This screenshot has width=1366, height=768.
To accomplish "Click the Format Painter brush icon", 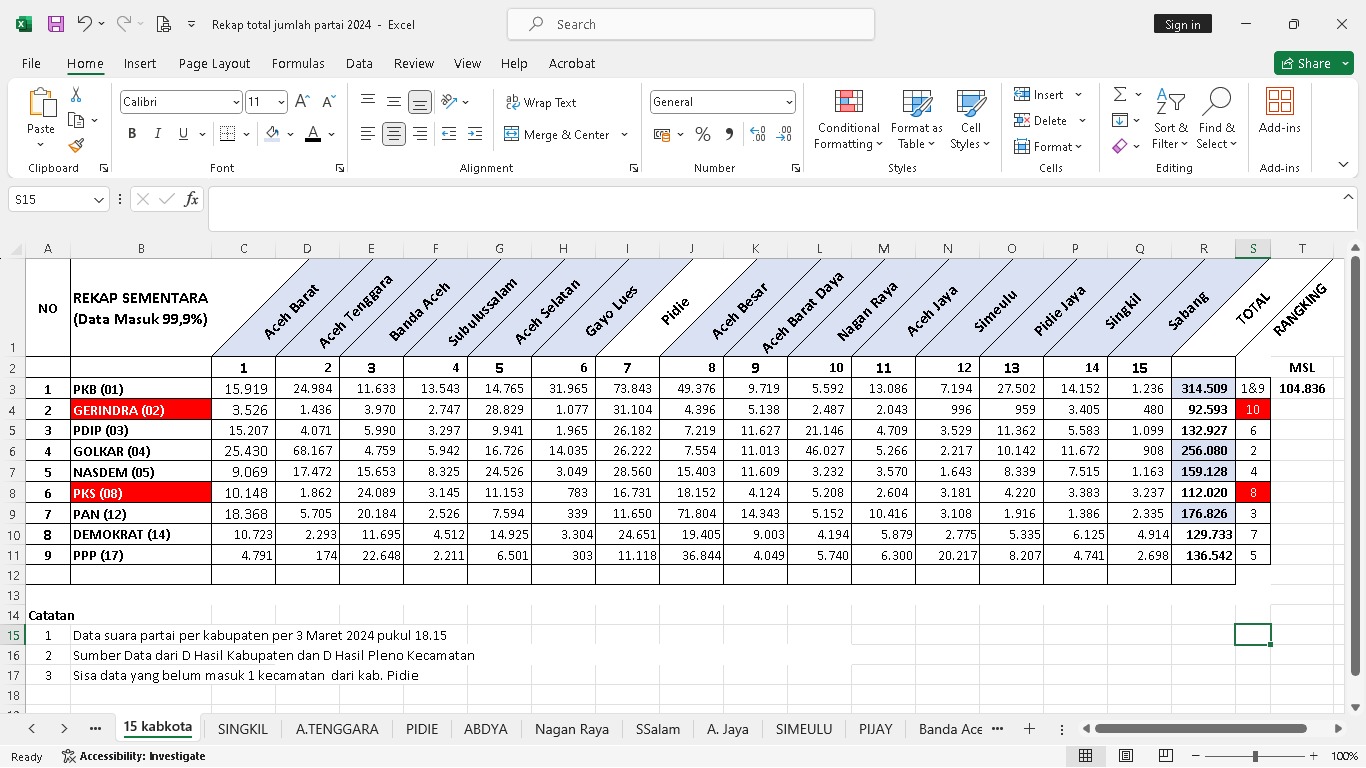I will (76, 145).
